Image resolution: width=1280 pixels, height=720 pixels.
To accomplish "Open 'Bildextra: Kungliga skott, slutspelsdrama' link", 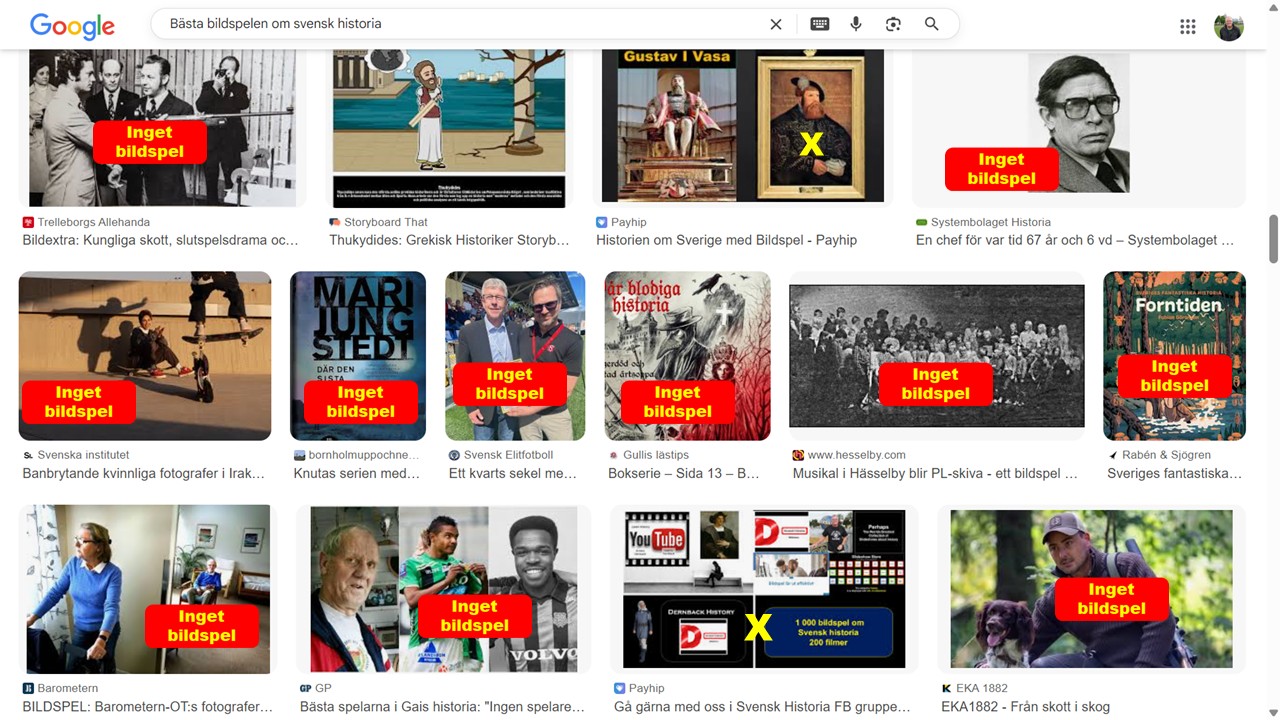I will (x=160, y=240).
